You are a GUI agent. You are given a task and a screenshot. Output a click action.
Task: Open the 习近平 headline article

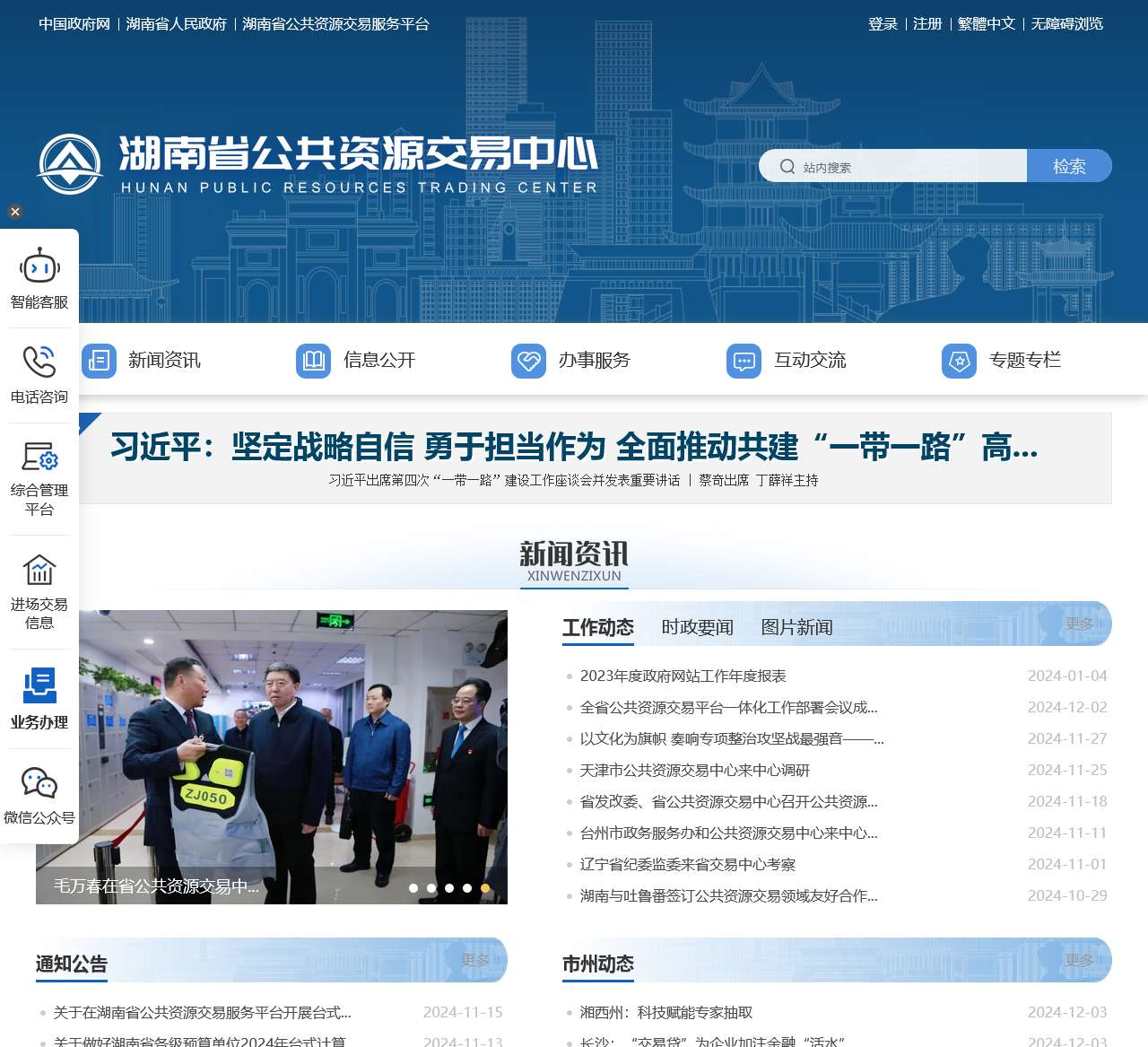574,447
